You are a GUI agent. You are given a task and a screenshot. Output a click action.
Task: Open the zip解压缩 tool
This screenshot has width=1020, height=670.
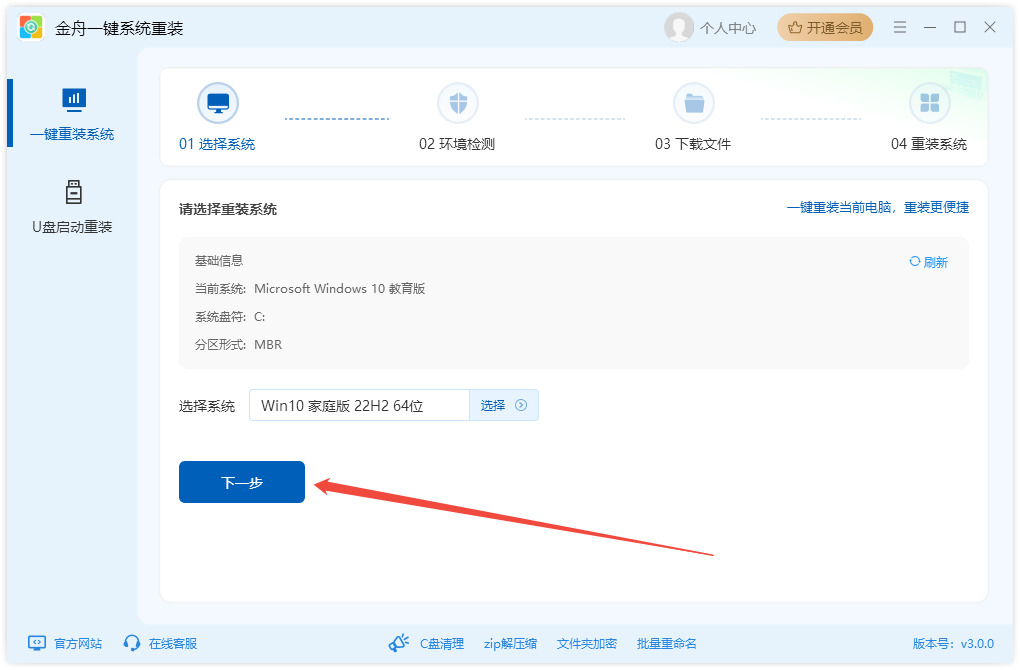(510, 643)
